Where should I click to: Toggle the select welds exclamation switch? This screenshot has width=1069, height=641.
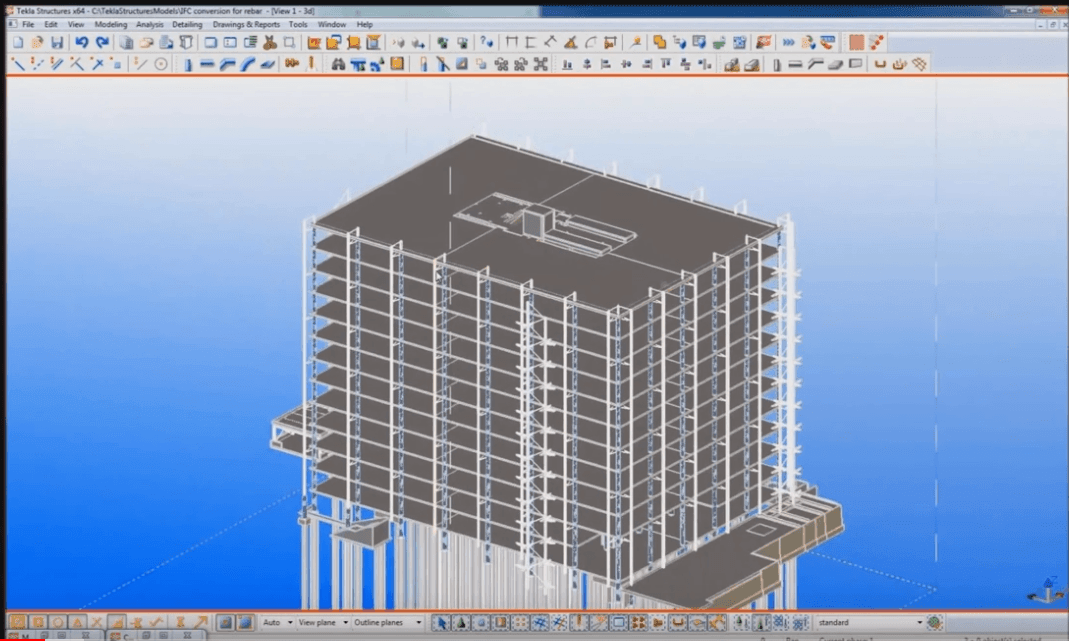579,623
